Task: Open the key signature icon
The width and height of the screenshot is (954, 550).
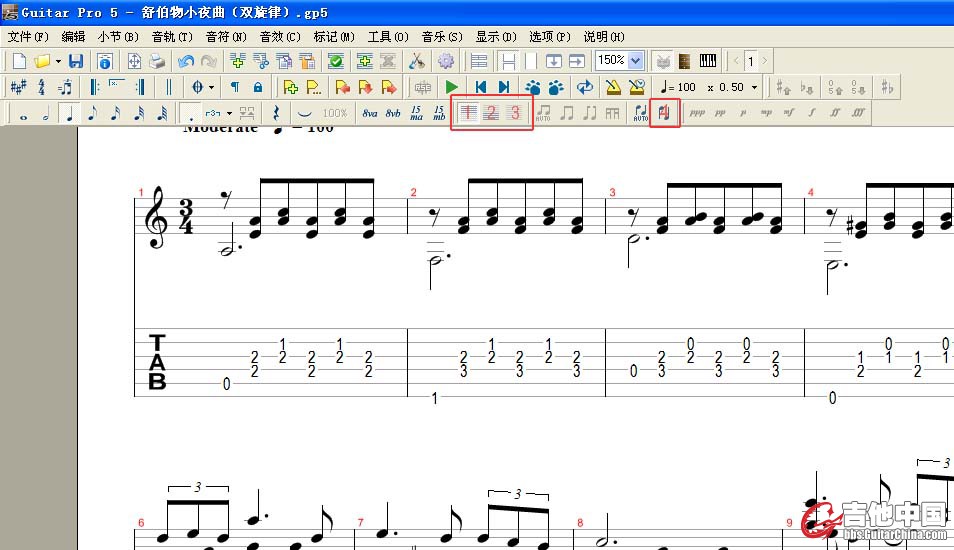Action: [18, 87]
